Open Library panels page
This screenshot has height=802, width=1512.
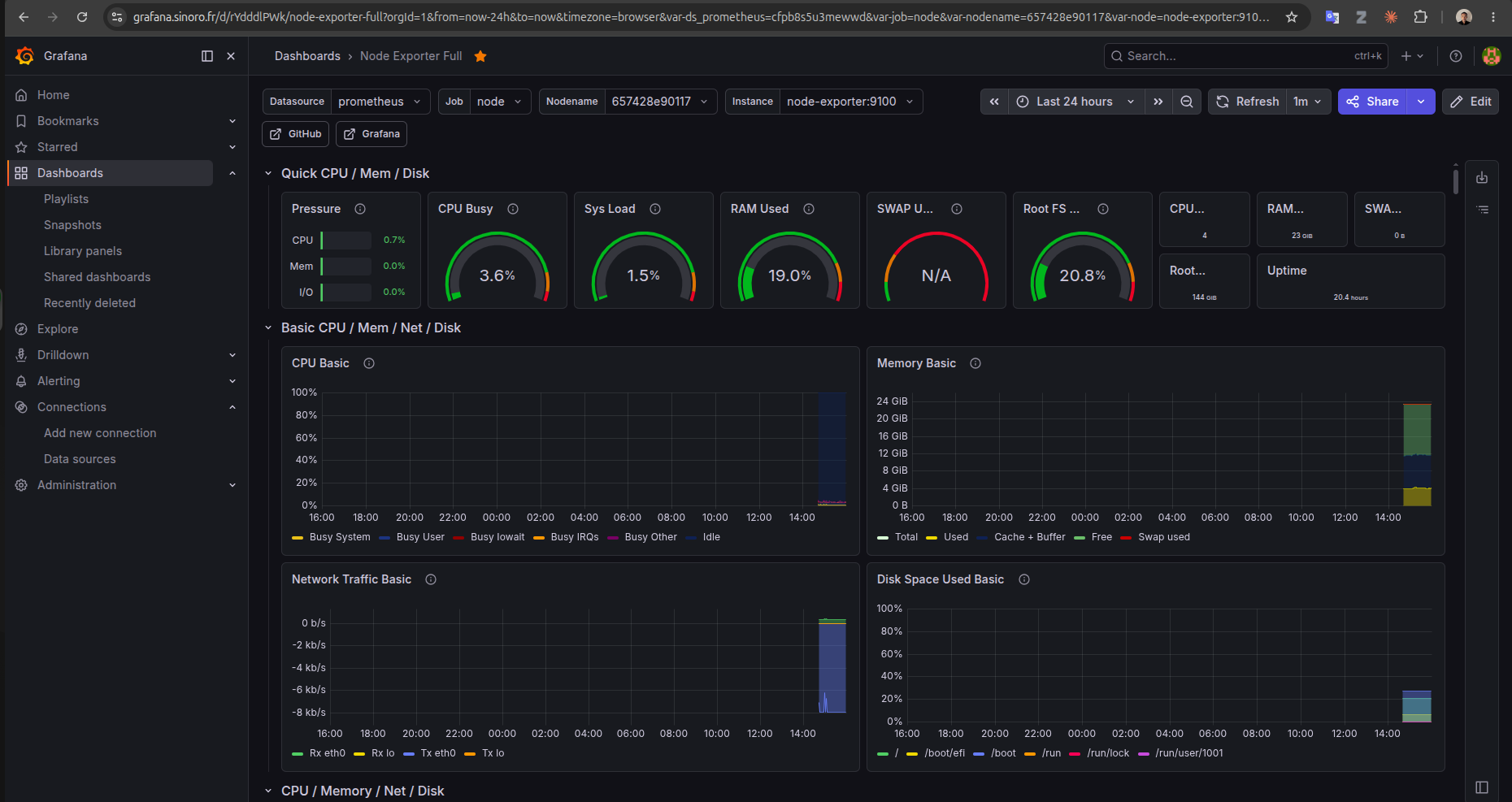pyautogui.click(x=83, y=251)
